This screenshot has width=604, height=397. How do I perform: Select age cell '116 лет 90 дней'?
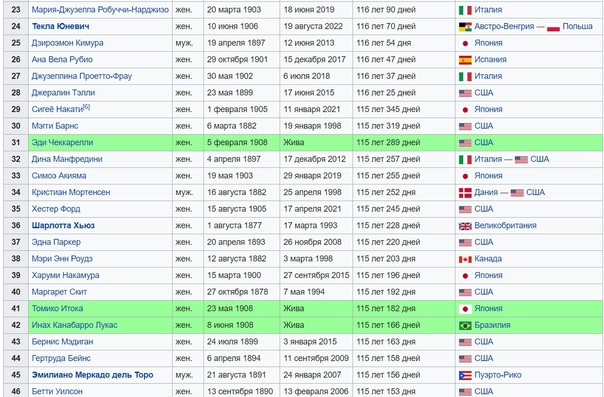pos(386,10)
